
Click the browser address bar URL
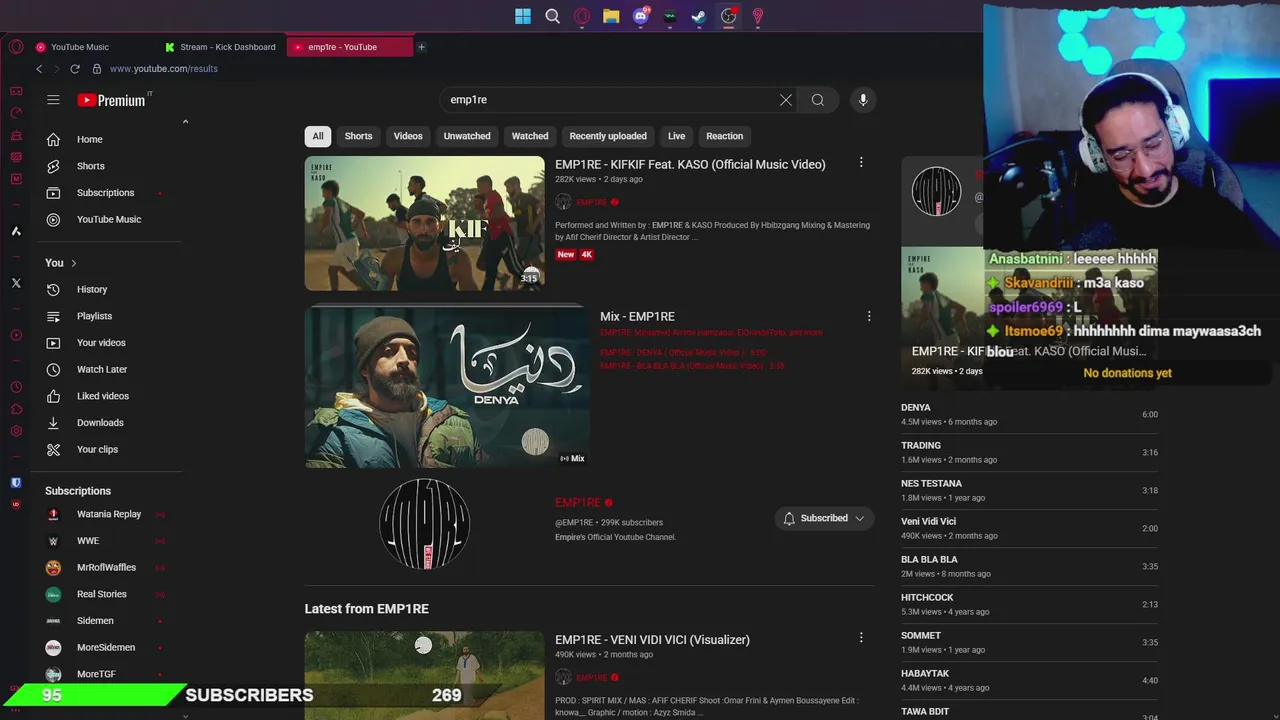coord(164,69)
